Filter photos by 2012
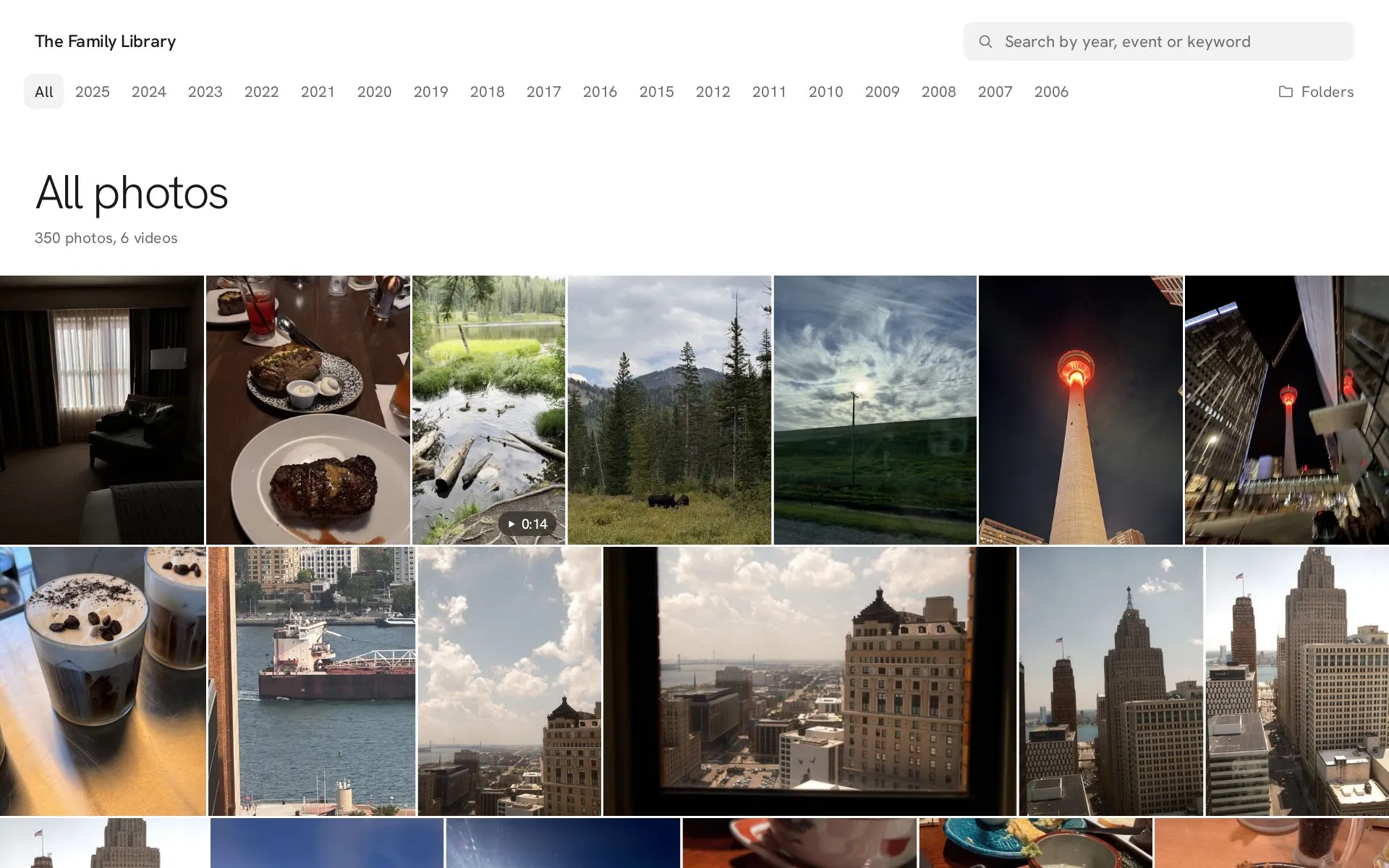This screenshot has height=868, width=1389. tap(713, 92)
